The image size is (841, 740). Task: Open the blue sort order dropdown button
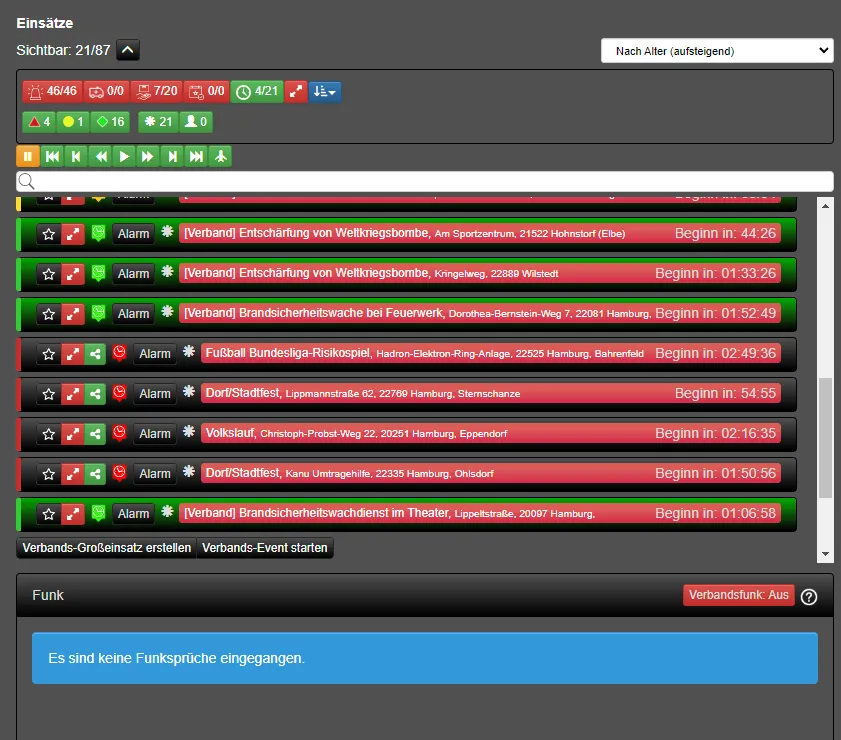pos(325,92)
